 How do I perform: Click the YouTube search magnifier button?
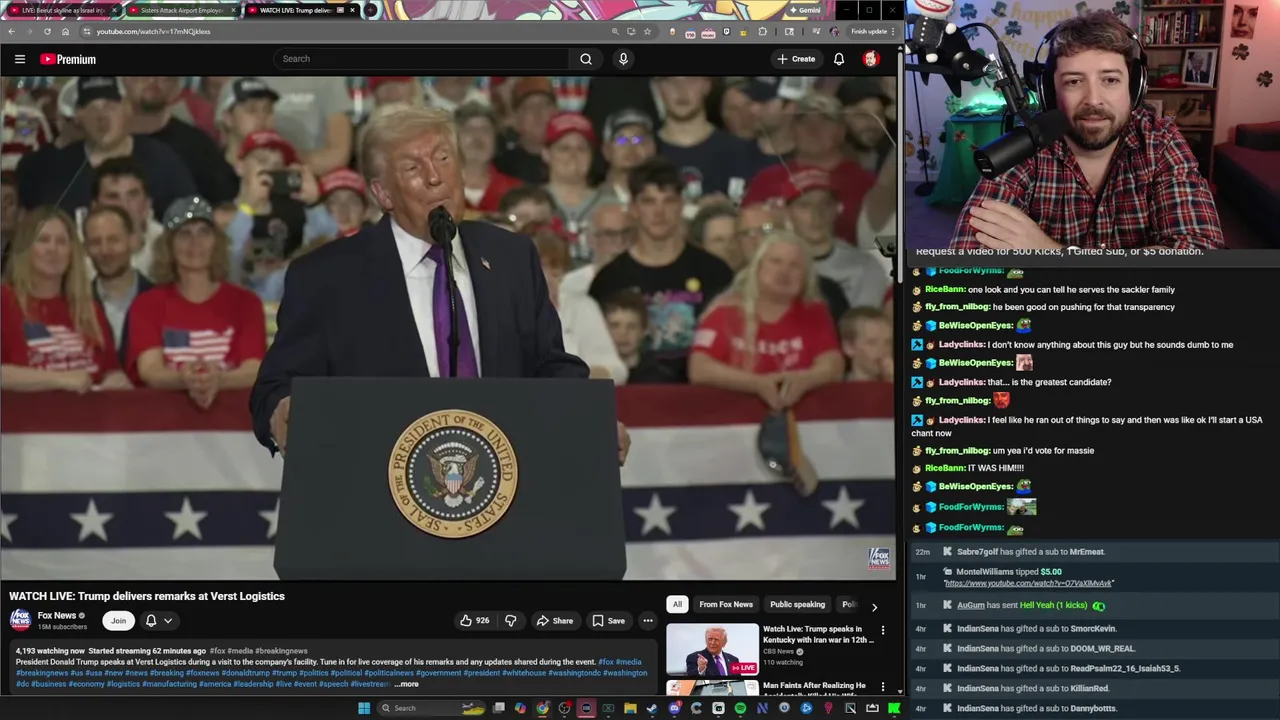(586, 59)
